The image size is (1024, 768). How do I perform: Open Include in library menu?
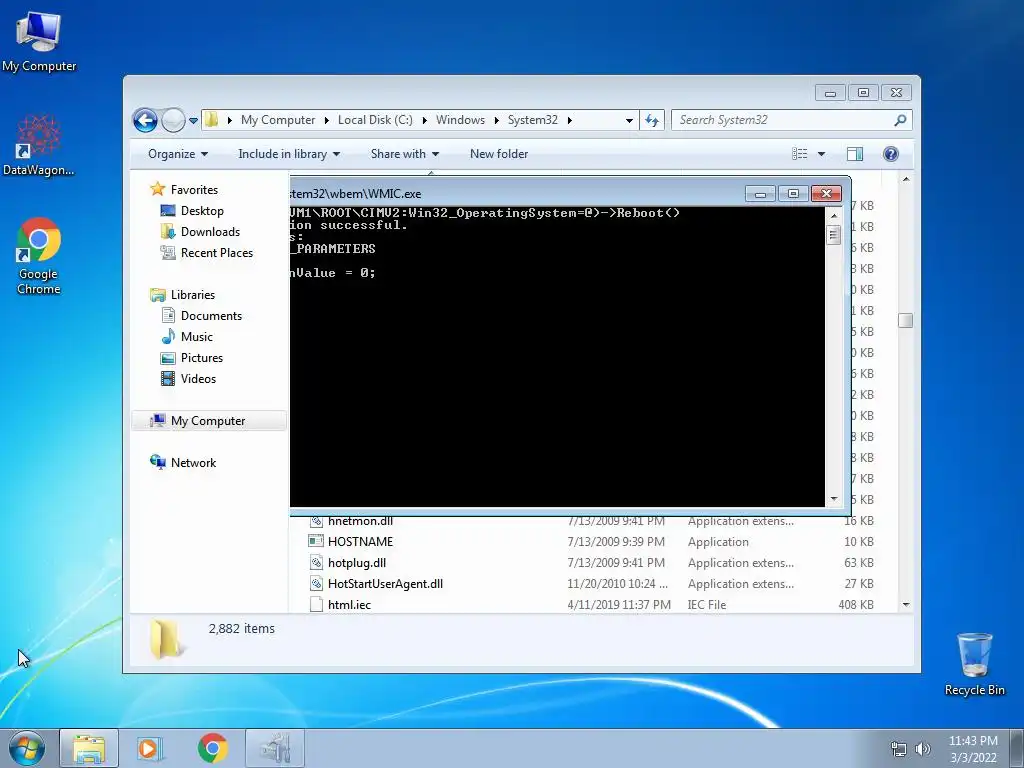click(x=289, y=154)
